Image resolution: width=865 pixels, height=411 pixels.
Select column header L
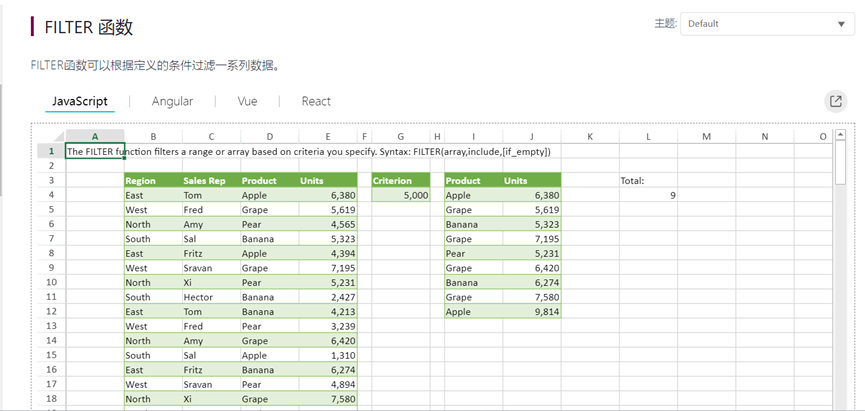649,137
